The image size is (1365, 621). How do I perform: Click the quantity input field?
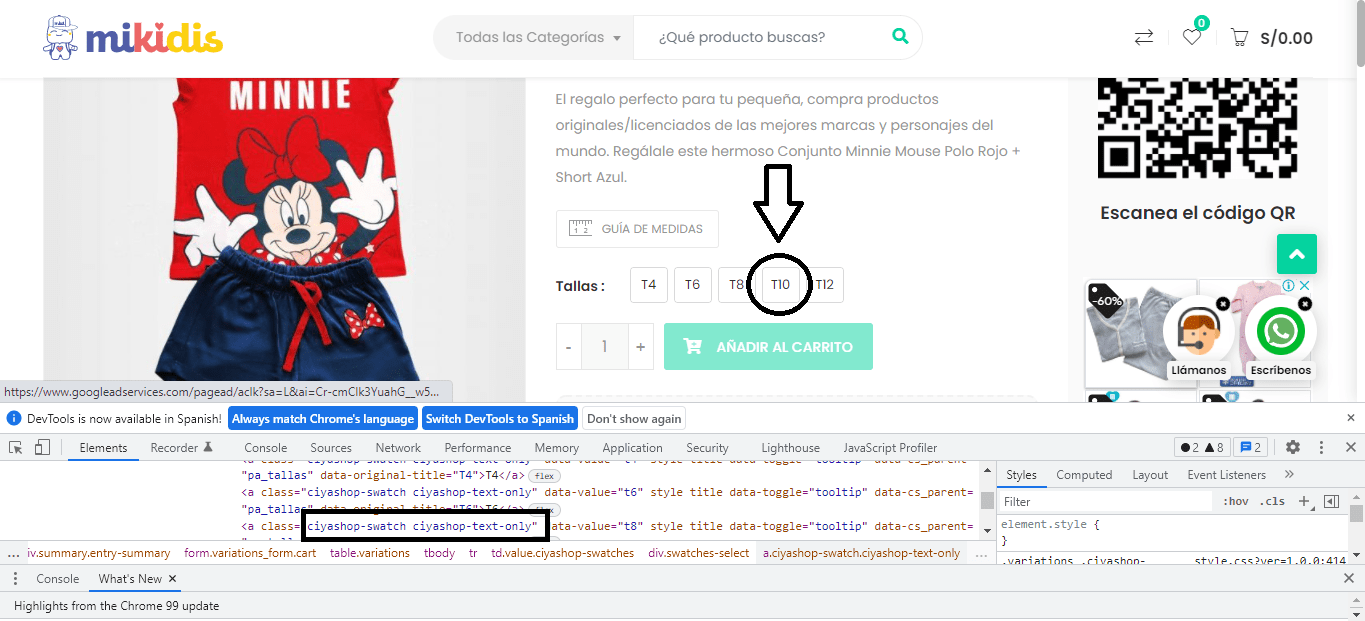(x=605, y=347)
